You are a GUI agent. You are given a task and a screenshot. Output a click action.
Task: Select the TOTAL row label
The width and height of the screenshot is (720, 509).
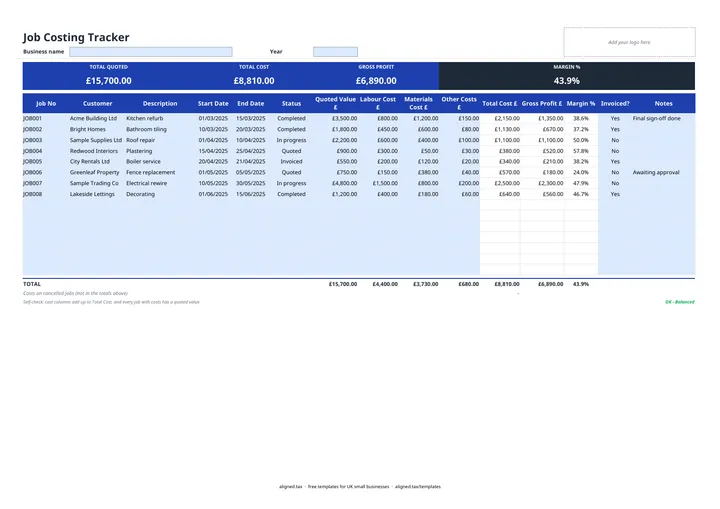(32, 284)
